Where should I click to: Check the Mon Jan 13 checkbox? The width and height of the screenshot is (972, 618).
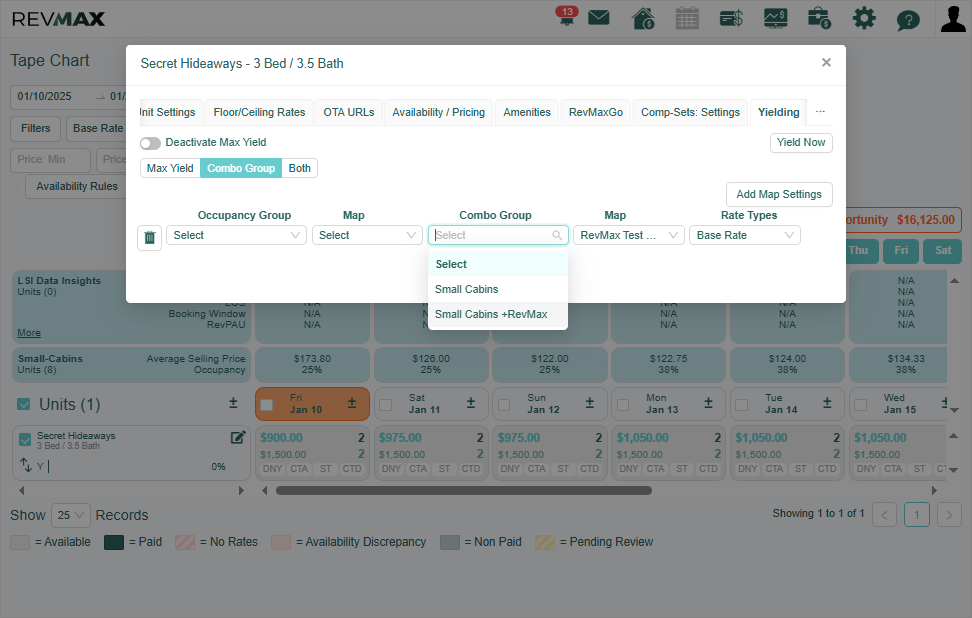click(623, 405)
